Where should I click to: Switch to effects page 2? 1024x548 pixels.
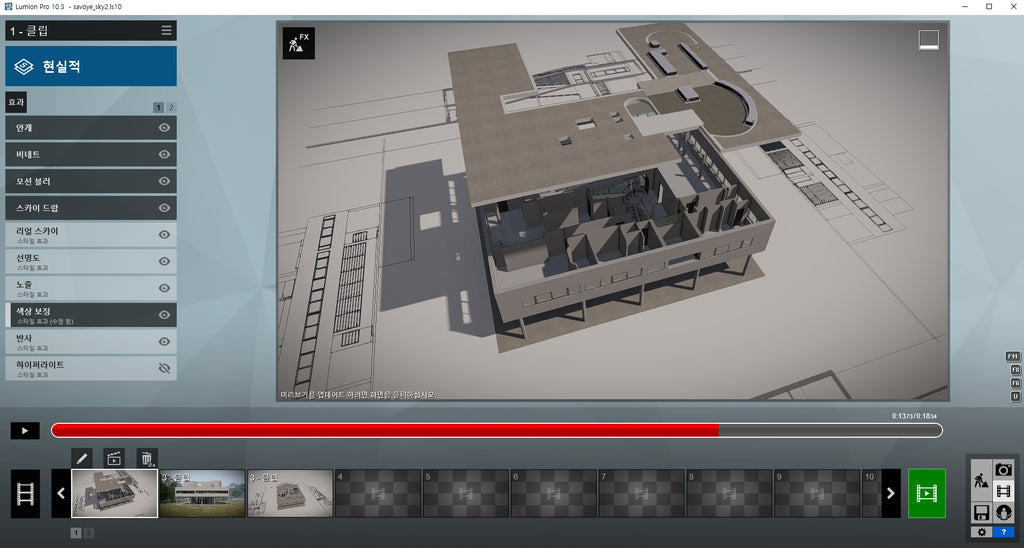pos(171,108)
